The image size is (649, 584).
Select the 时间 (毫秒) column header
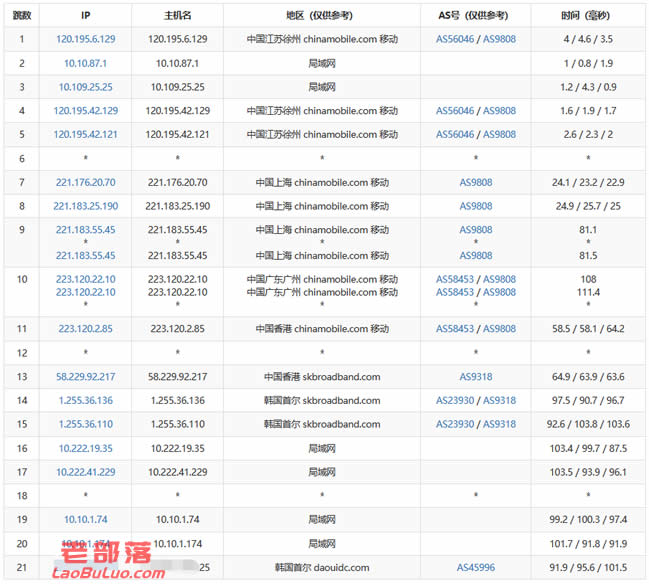click(585, 16)
